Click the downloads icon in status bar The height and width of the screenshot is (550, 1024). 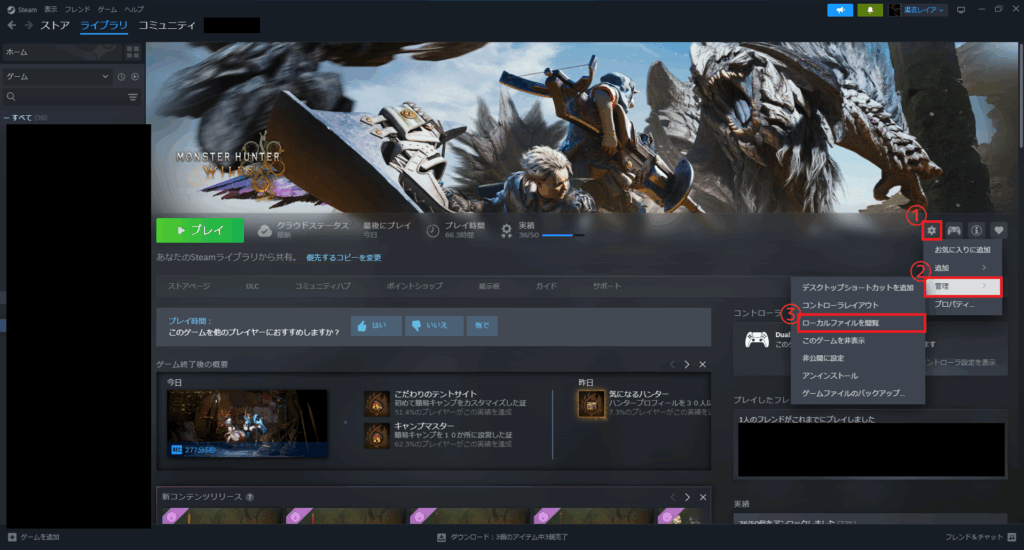pyautogui.click(x=441, y=537)
